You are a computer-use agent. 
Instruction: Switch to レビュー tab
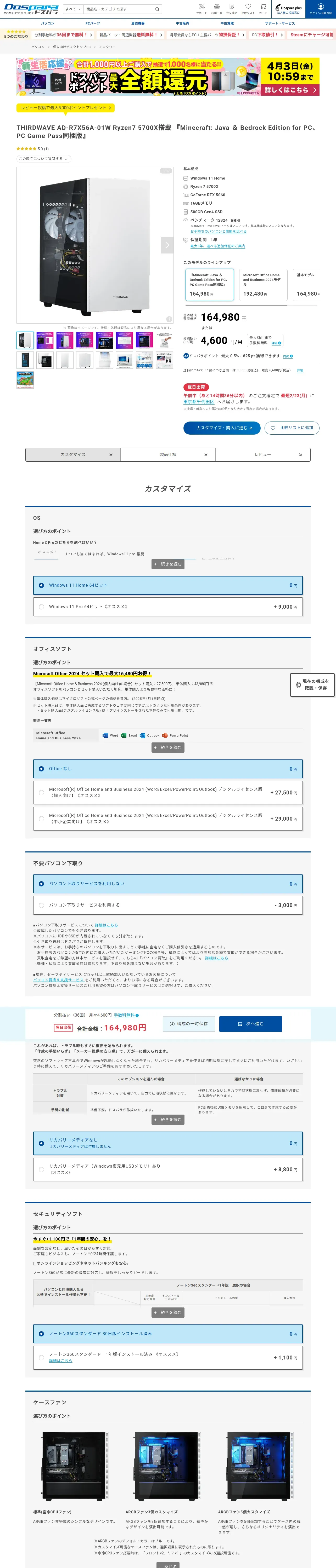pyautogui.click(x=263, y=455)
